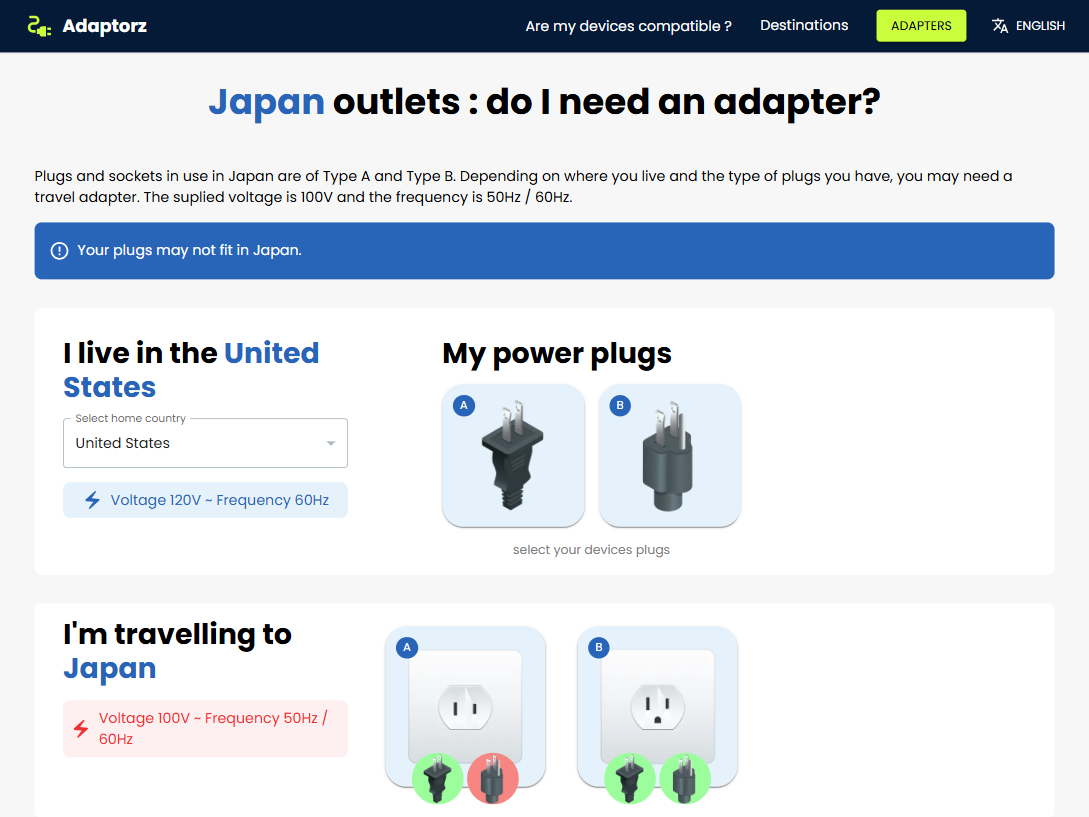Viewport: 1089px width, 817px height.
Task: Click the dropdown arrow beside United States
Action: 331,443
